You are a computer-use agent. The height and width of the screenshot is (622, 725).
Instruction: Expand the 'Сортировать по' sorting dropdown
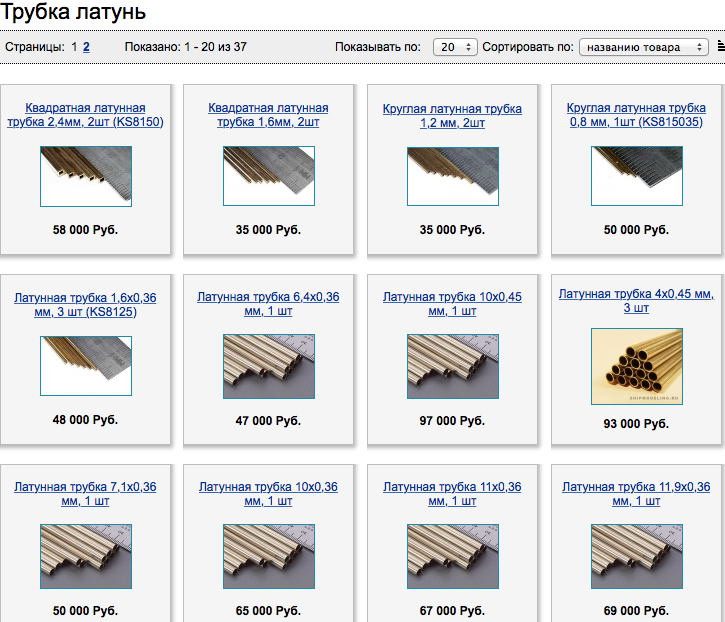point(644,47)
